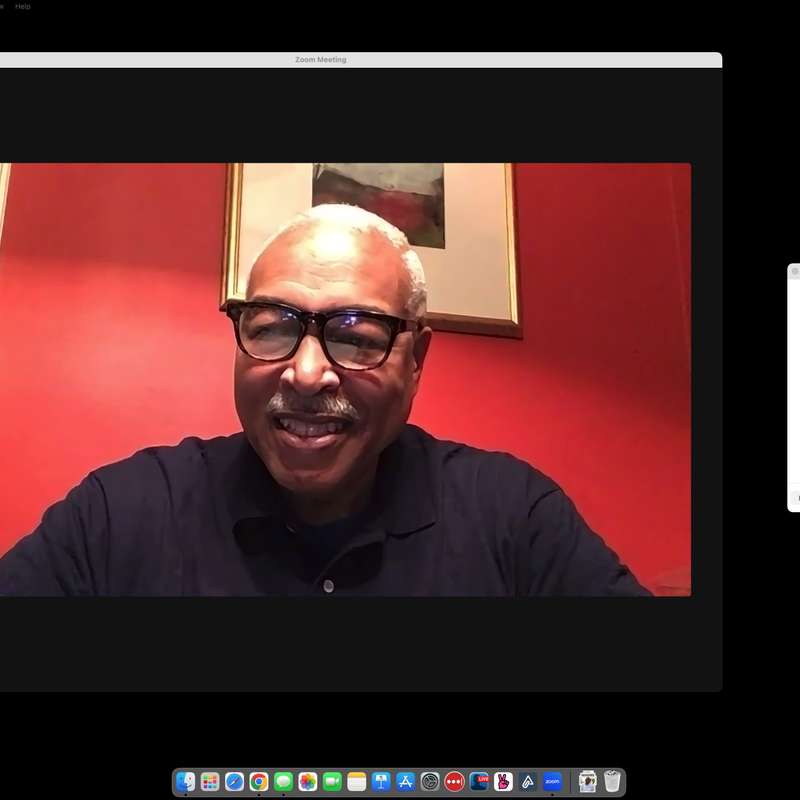Select the participant's video feed
The image size is (800, 800).
345,380
